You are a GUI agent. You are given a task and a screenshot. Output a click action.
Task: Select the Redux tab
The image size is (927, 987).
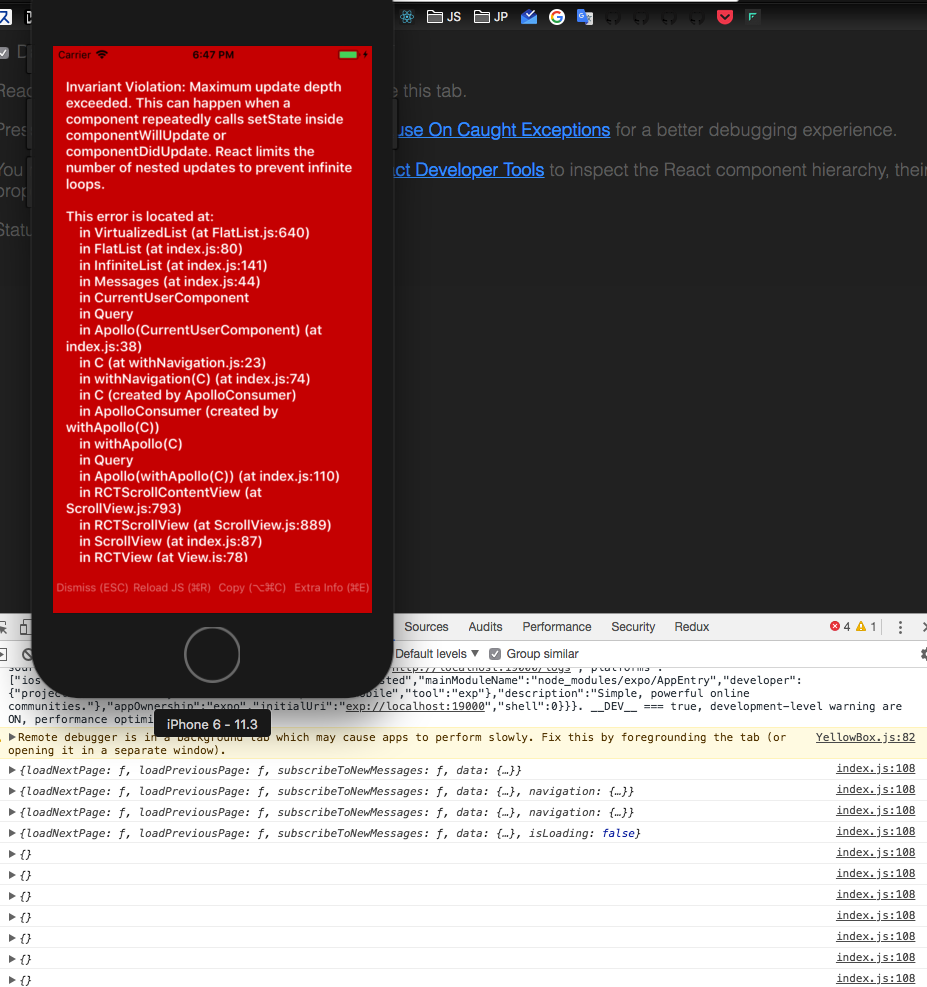coord(692,627)
